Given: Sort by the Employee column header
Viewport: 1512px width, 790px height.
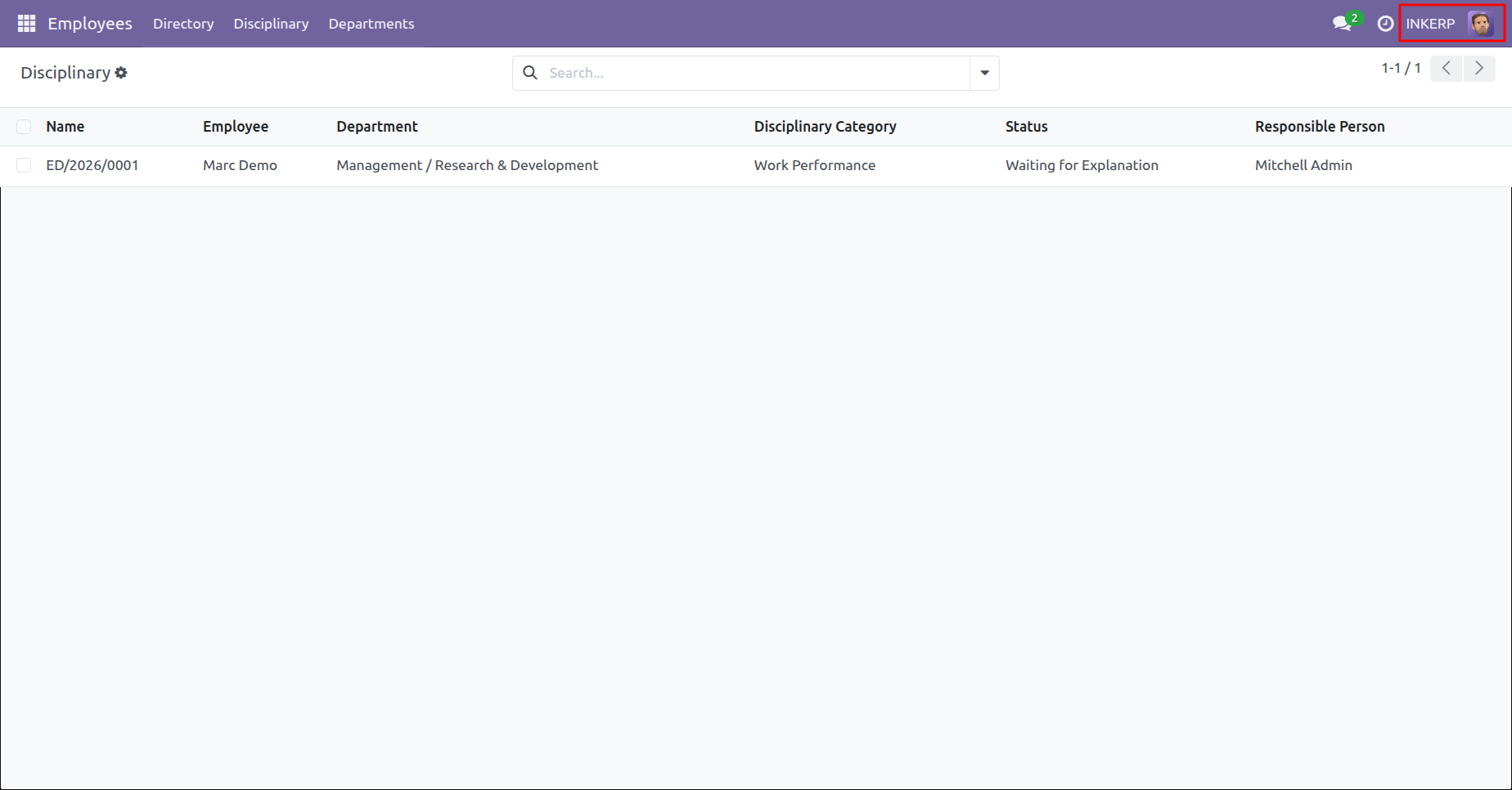Looking at the screenshot, I should (x=236, y=127).
